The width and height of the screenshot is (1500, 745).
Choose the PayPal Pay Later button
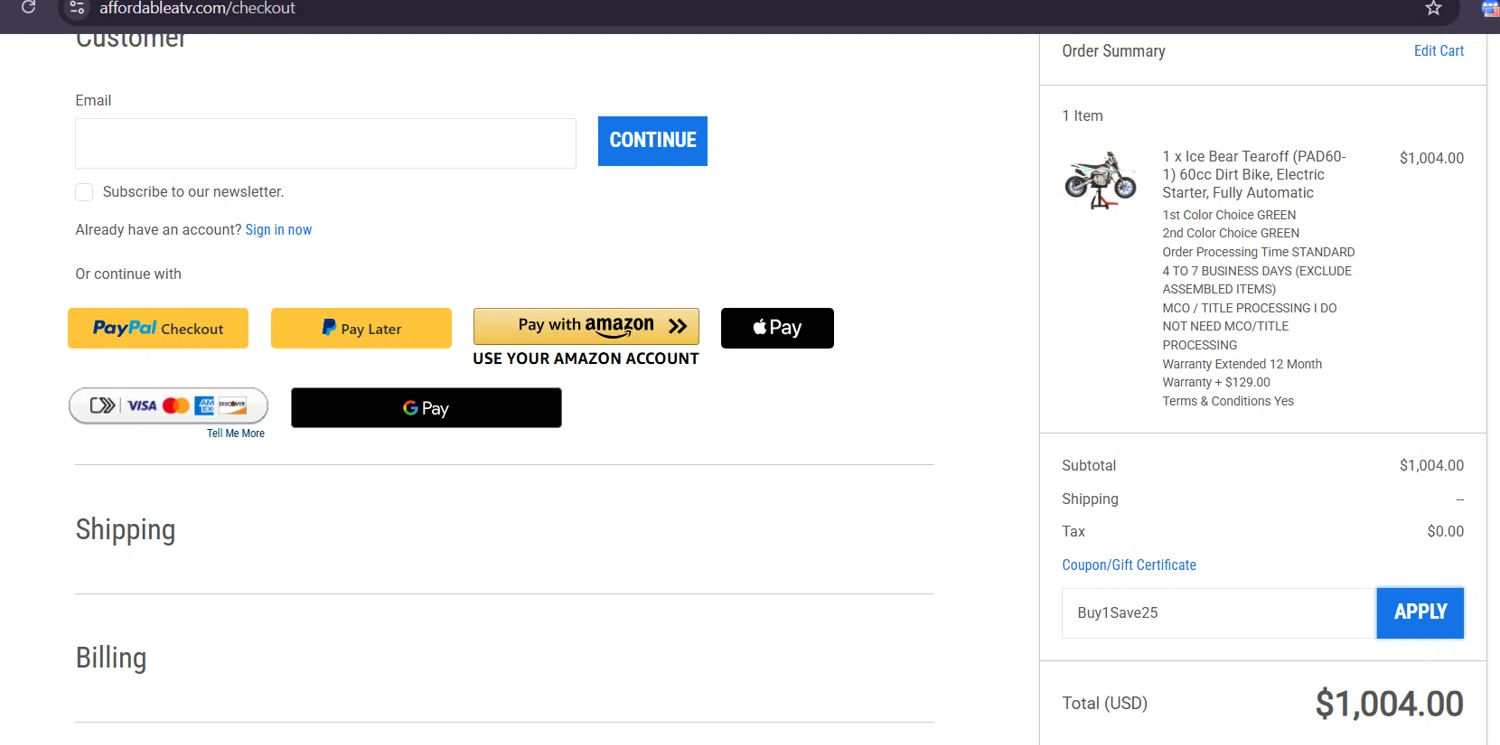point(361,328)
